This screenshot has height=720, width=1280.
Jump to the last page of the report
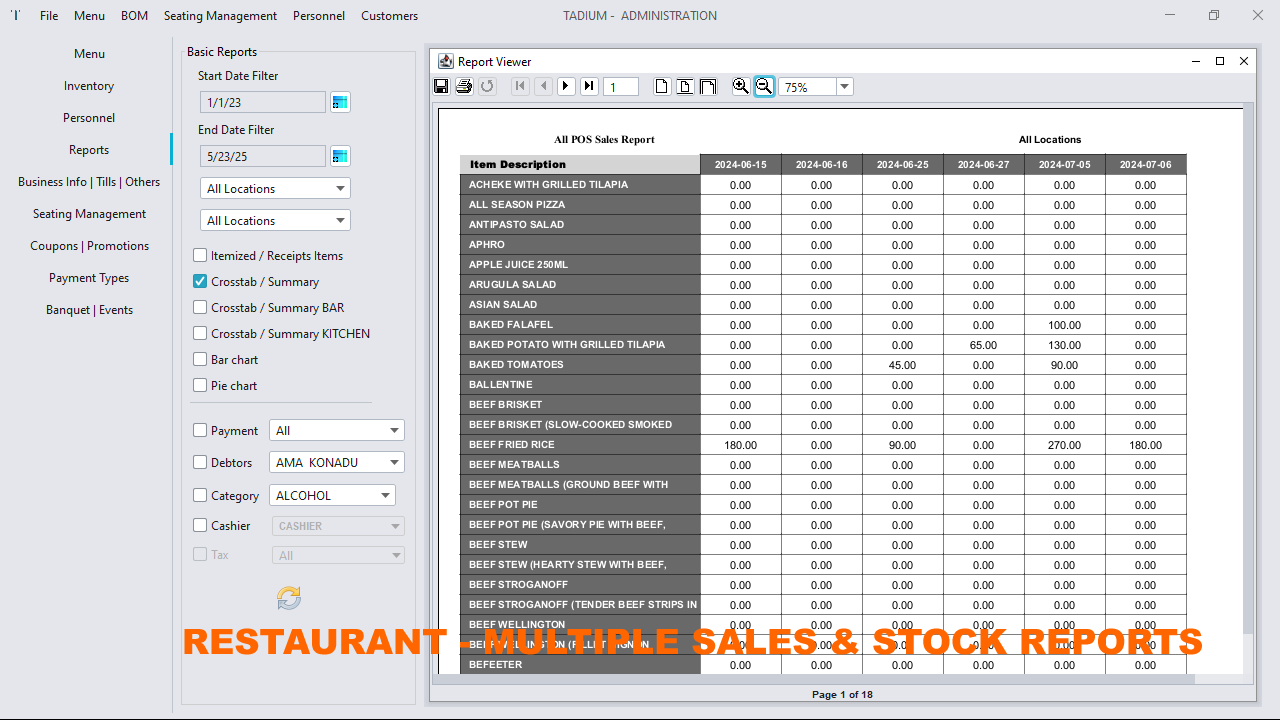click(x=589, y=86)
